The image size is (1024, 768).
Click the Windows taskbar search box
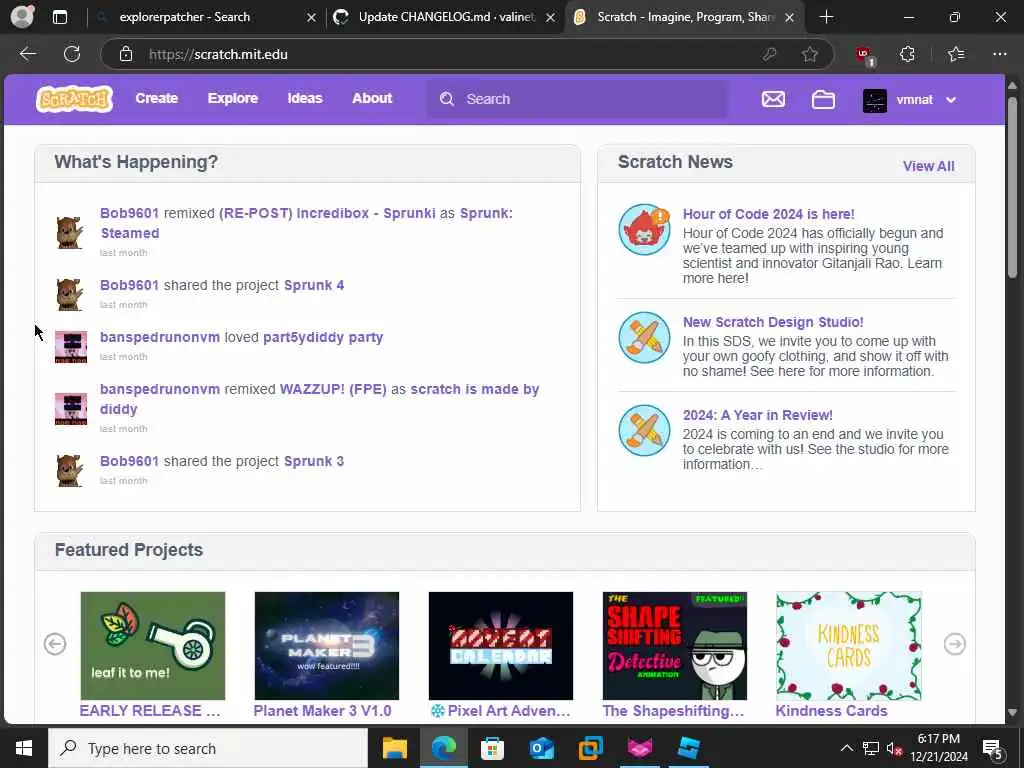coord(208,748)
